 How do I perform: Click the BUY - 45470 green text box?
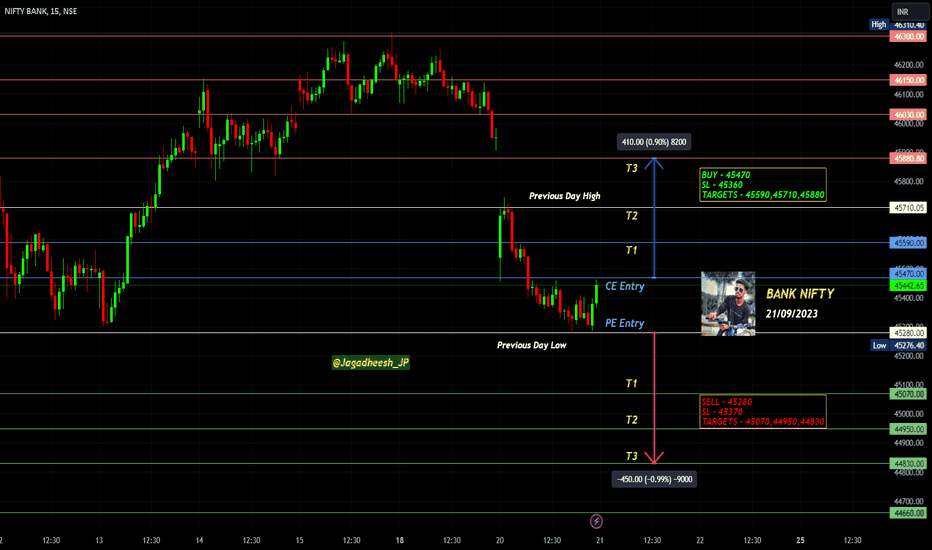(763, 185)
